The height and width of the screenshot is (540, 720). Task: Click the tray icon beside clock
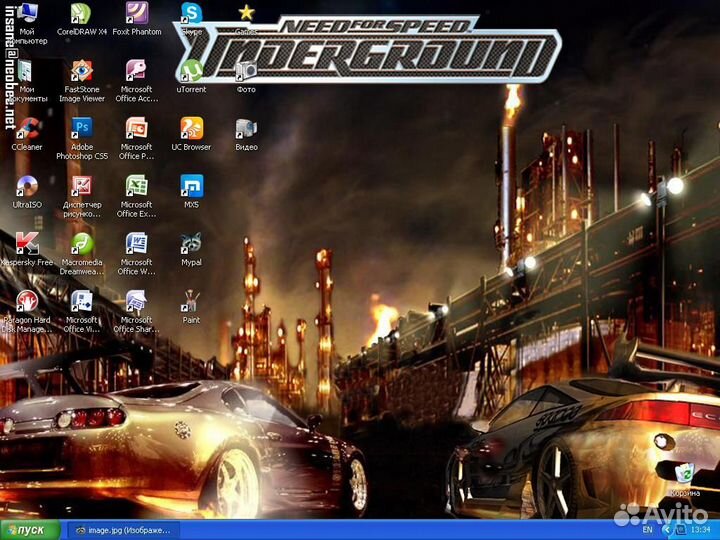[681, 530]
